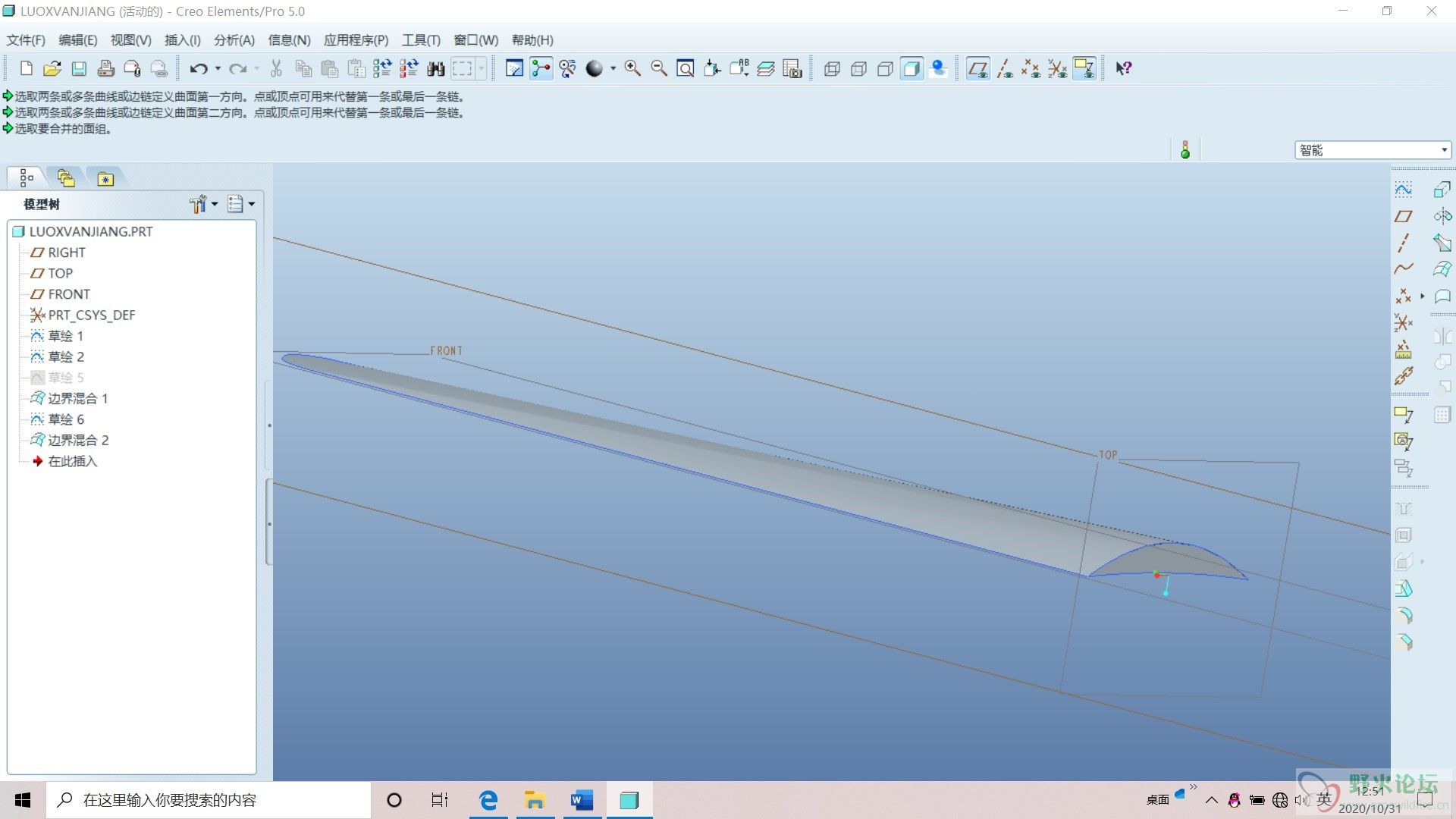Select the RIGHT datum plane item
The image size is (1456, 819).
tap(67, 253)
